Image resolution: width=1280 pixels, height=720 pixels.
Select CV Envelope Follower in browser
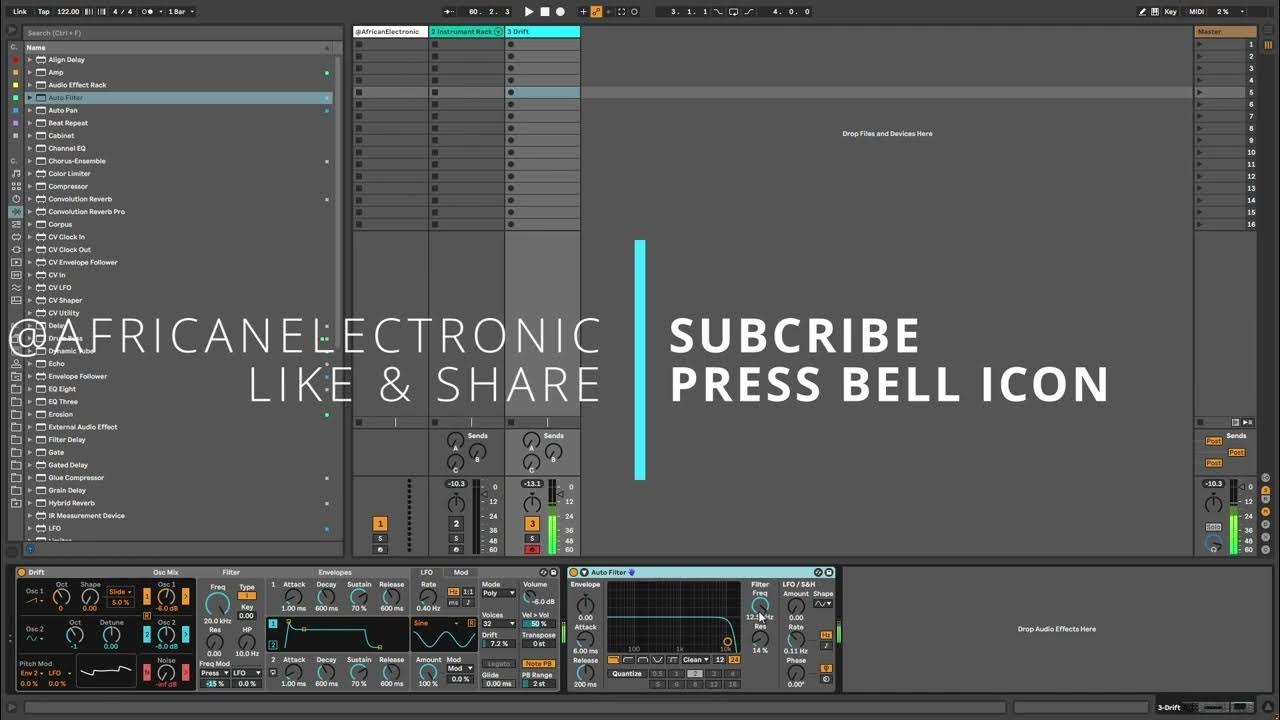tap(83, 262)
